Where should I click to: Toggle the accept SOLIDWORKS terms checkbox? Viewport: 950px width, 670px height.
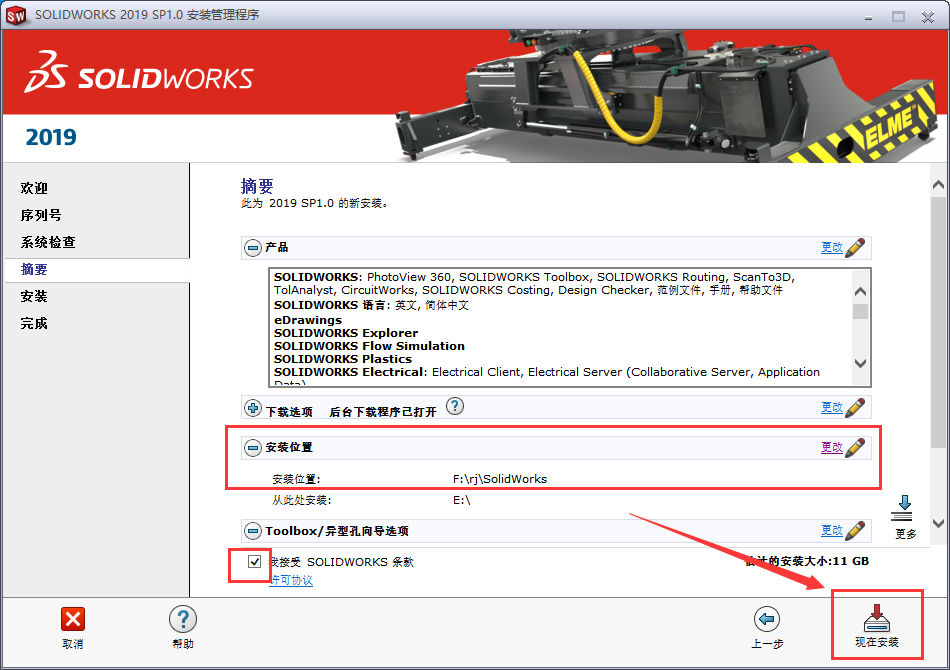(254, 562)
